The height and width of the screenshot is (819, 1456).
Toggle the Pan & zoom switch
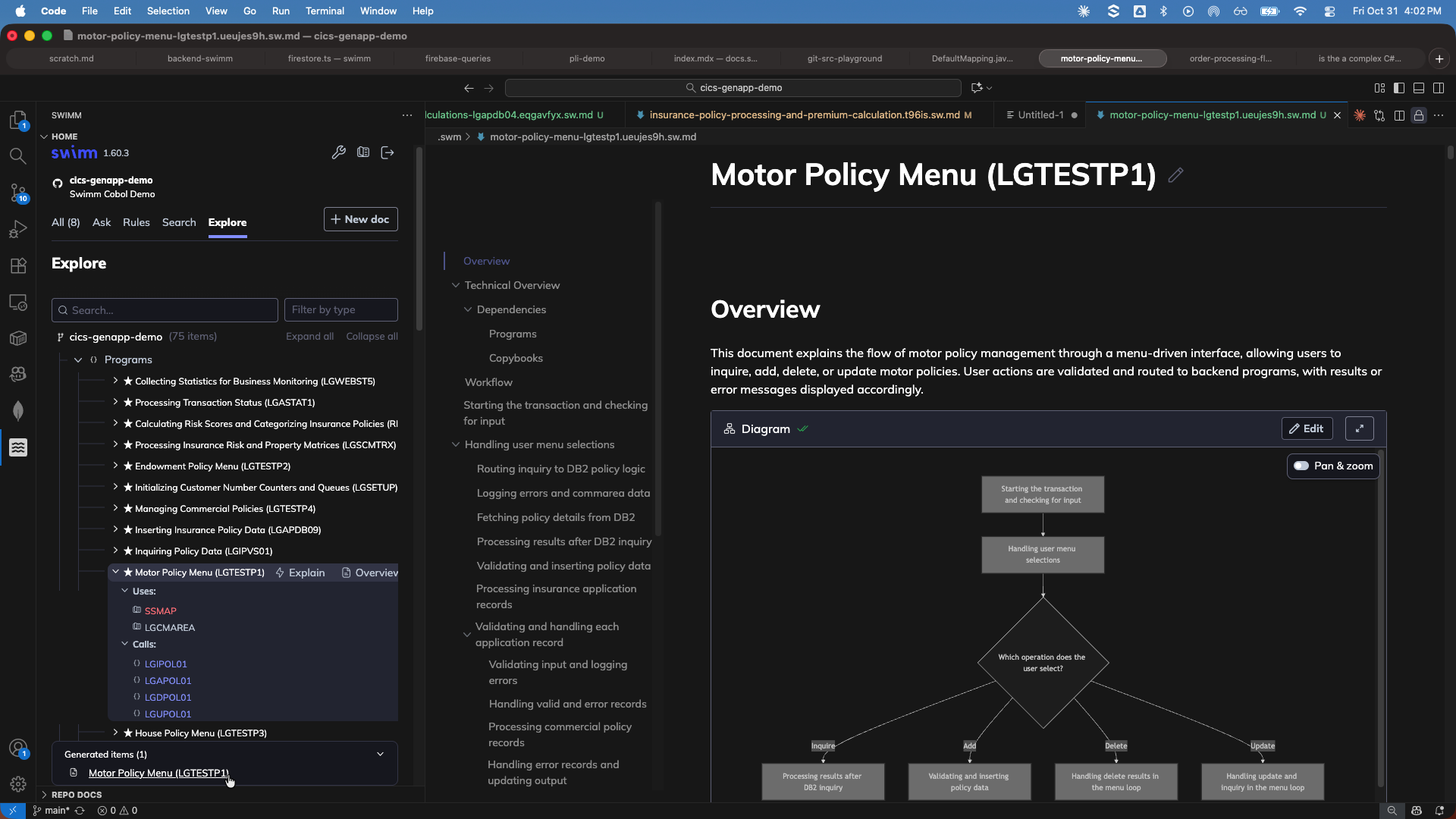tap(1302, 466)
